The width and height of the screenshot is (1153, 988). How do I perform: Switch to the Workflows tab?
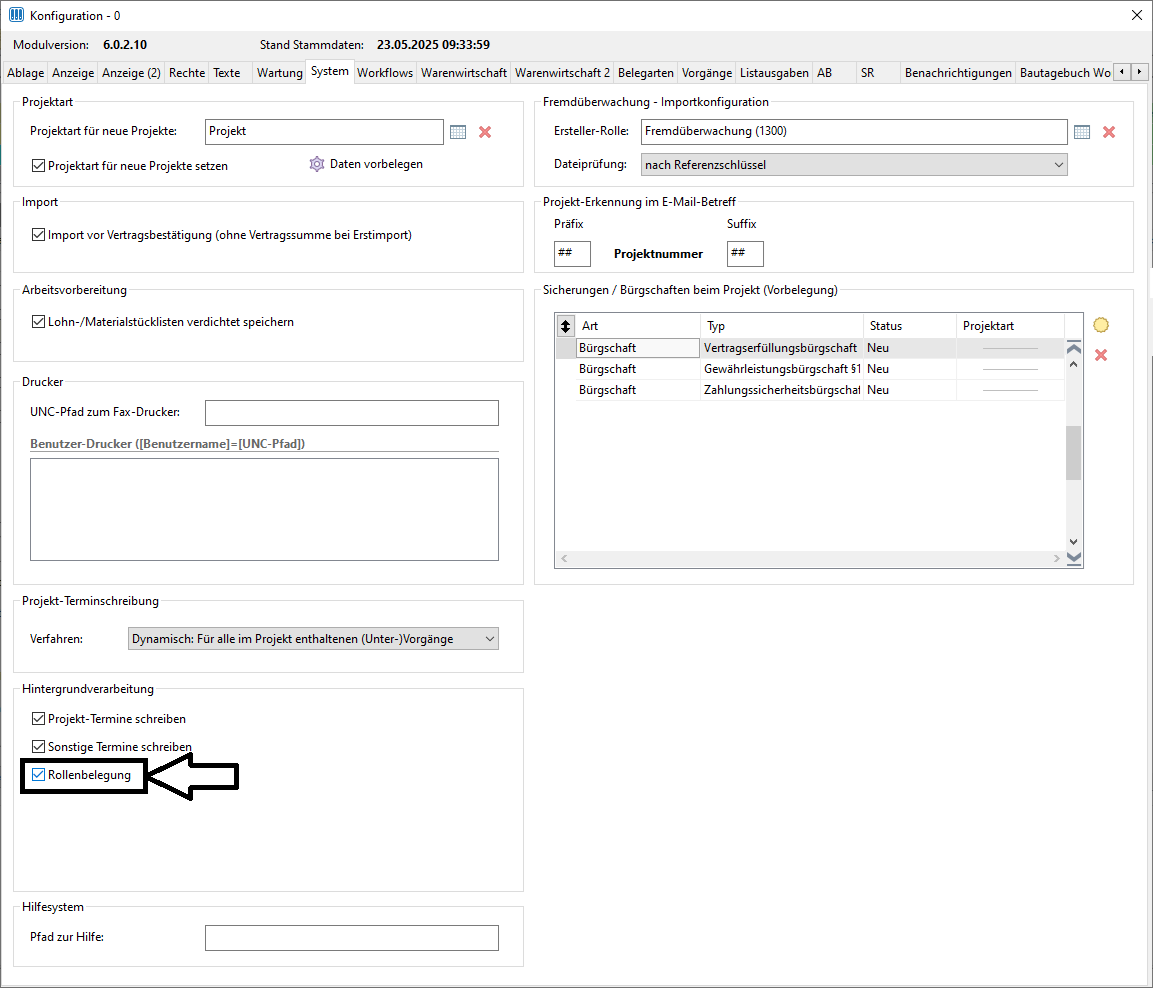coord(385,73)
